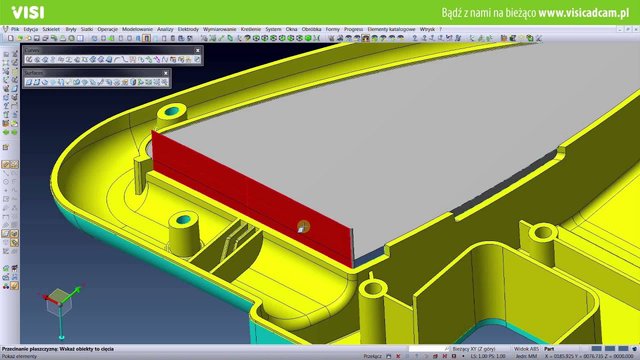Open the Siatki menu

(87, 29)
